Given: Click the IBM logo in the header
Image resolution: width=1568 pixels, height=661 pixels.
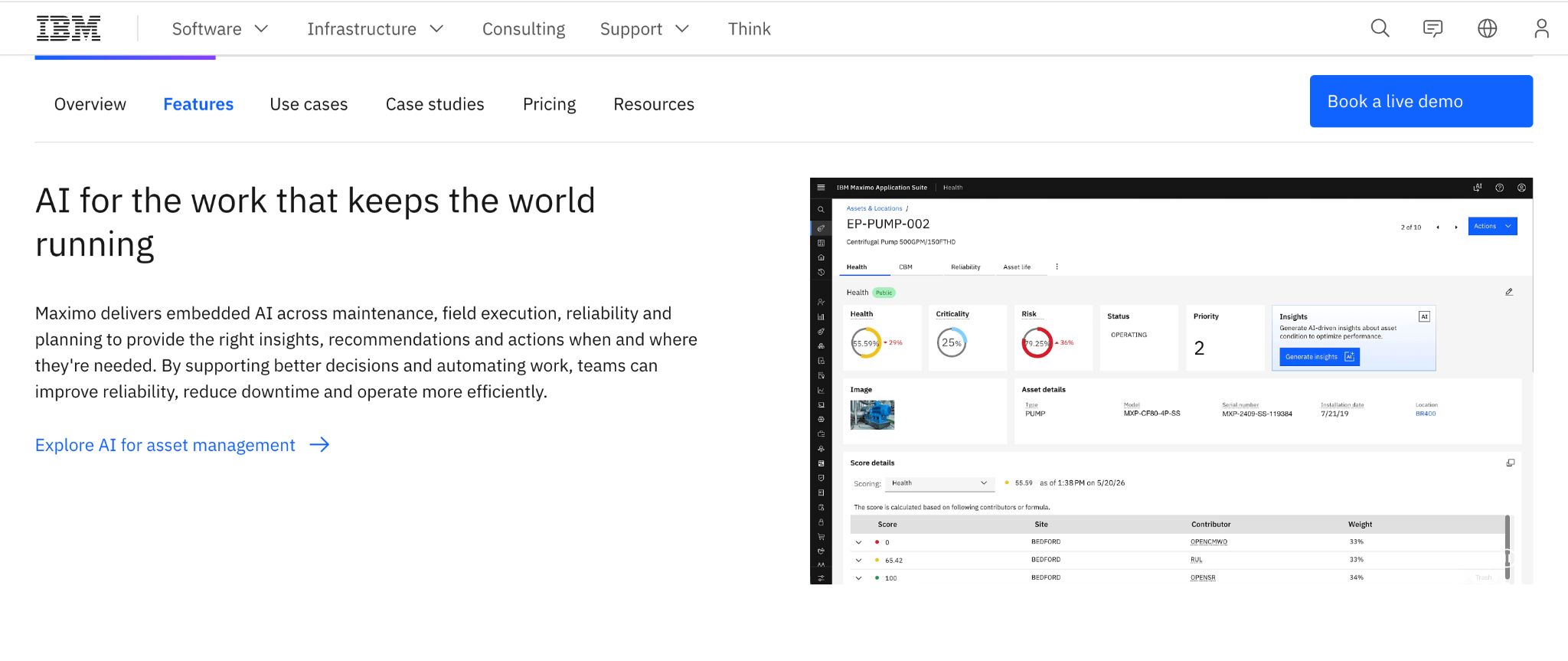Looking at the screenshot, I should (x=68, y=28).
